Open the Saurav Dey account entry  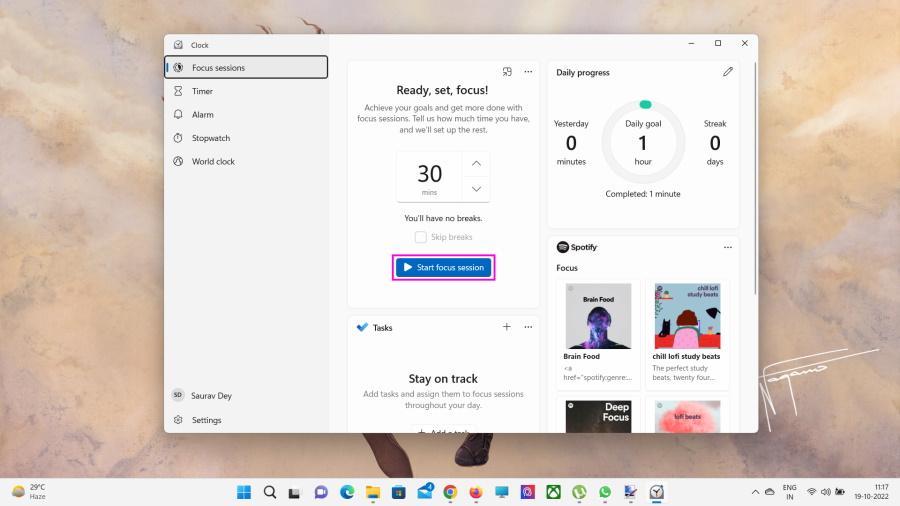click(210, 395)
